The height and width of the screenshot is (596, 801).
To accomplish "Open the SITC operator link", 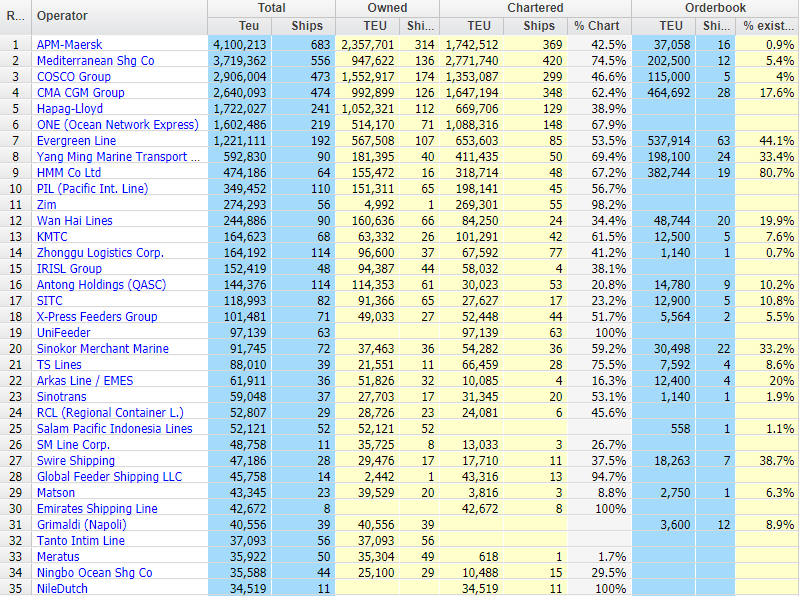I will pyautogui.click(x=50, y=301).
